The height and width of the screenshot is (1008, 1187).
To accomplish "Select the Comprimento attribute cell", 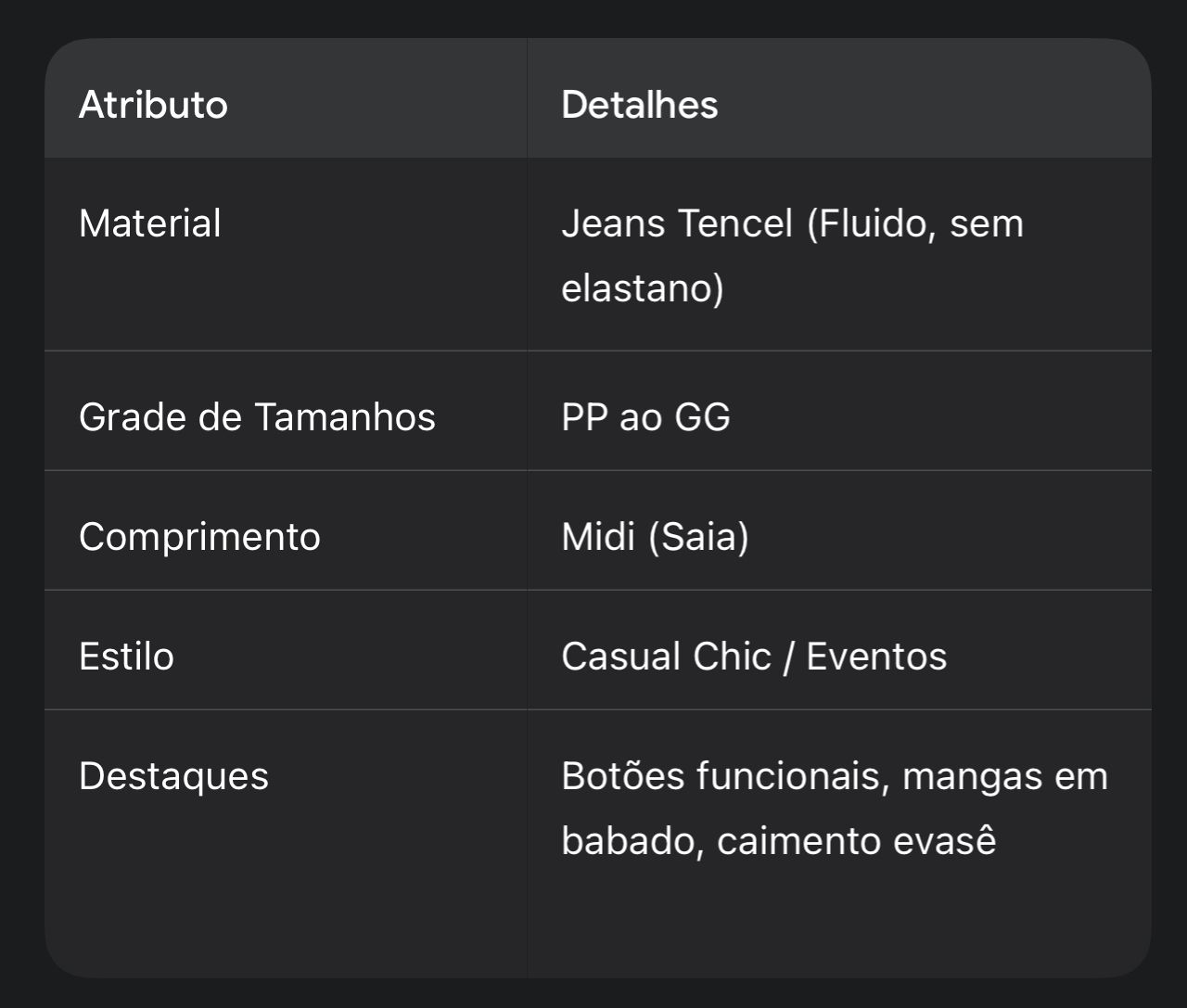I will (x=199, y=537).
